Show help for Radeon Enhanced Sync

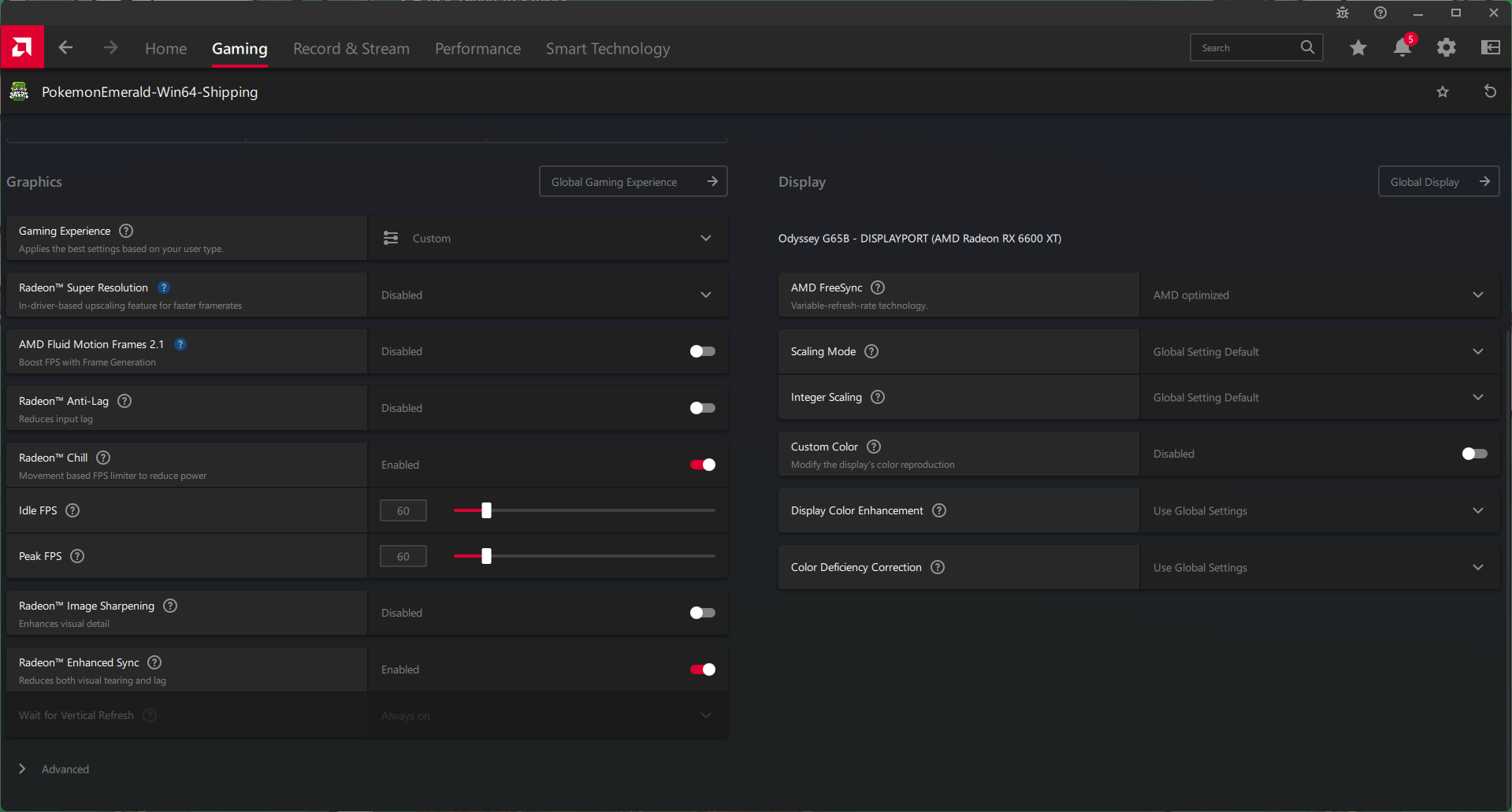154,662
